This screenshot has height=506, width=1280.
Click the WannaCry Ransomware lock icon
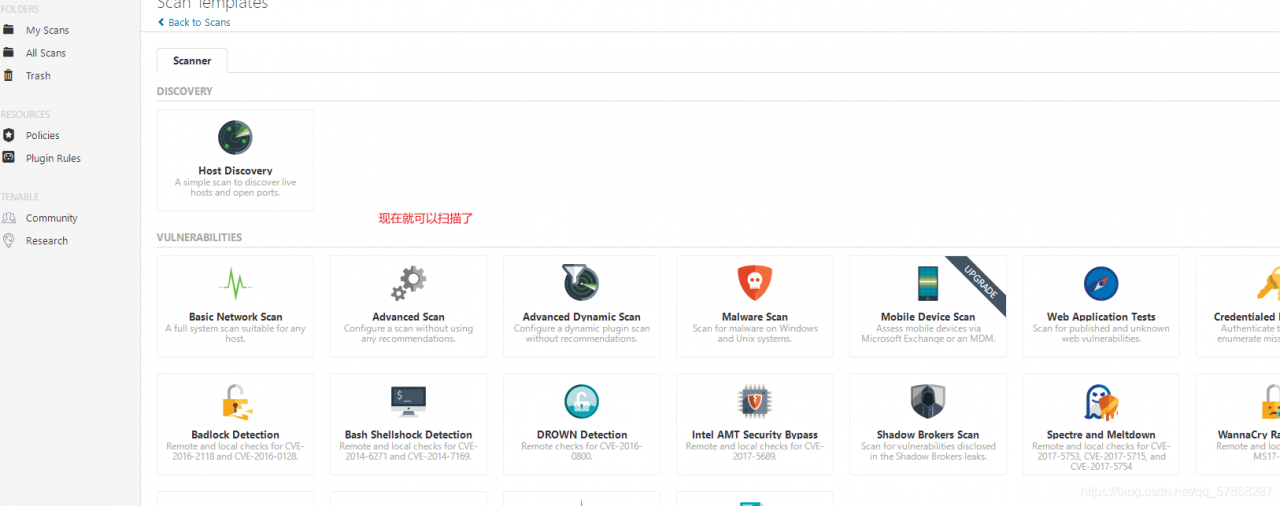pyautogui.click(x=1270, y=401)
